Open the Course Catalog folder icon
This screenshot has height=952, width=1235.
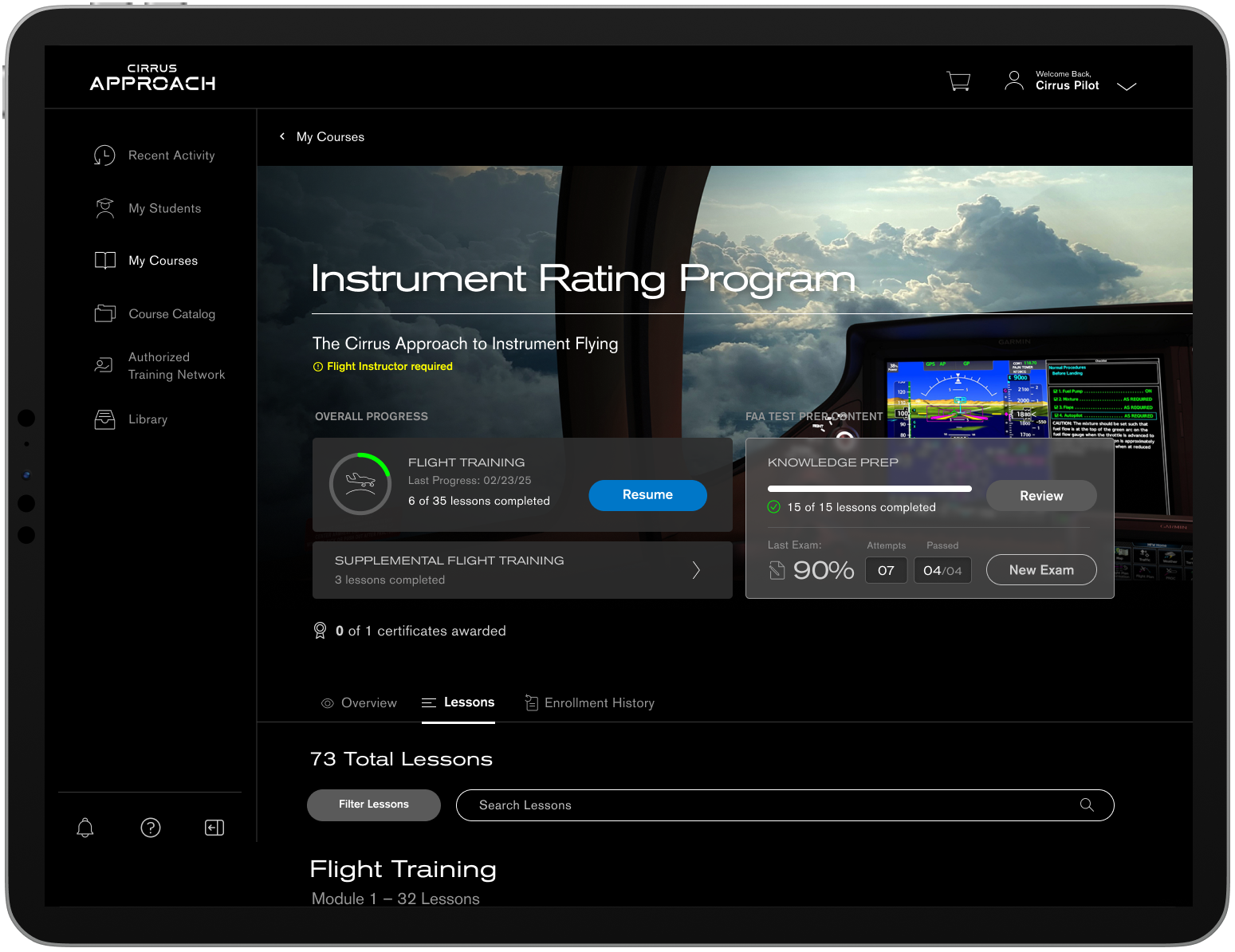(104, 313)
